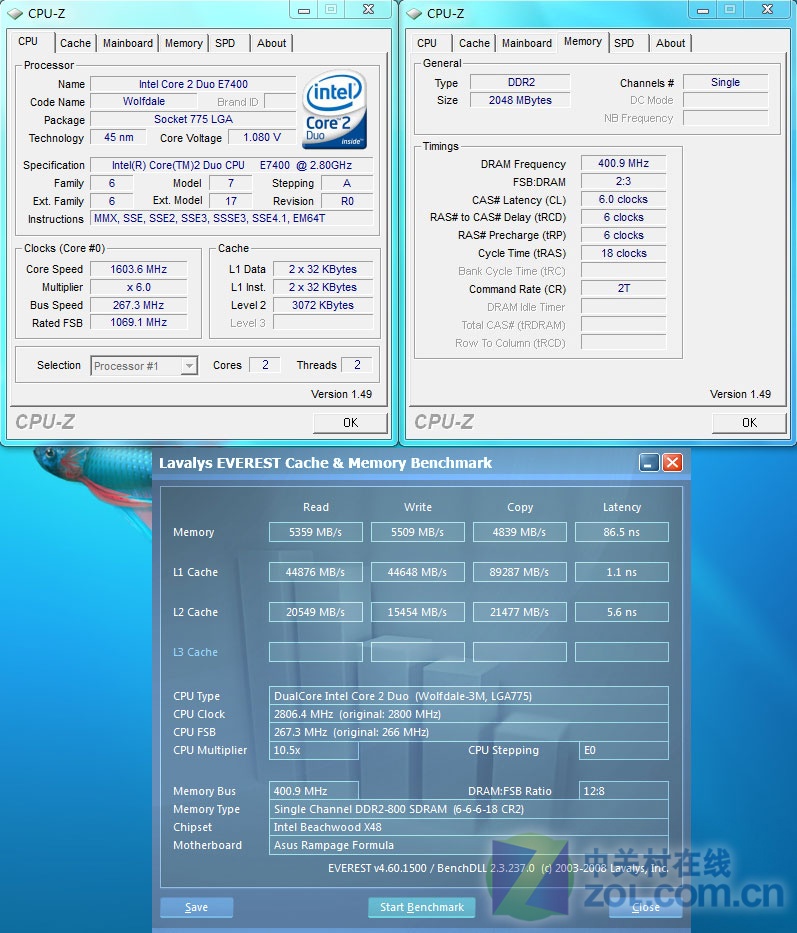Image resolution: width=797 pixels, height=933 pixels.
Task: Open Mainboard tab in left CPU-Z window
Action: (127, 43)
